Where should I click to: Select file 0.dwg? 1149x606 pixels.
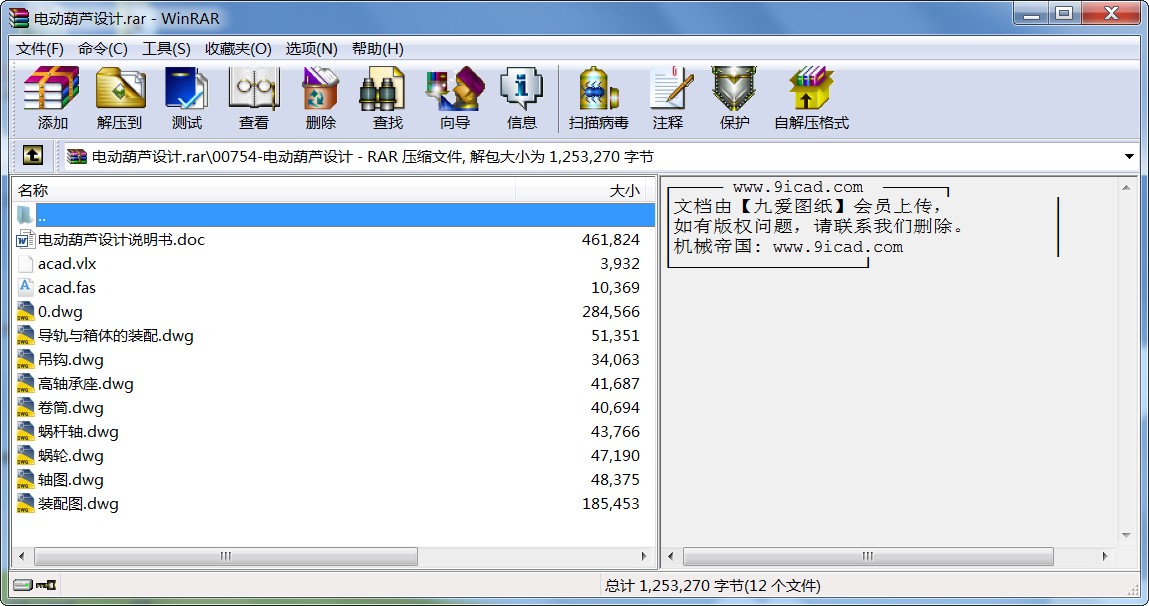click(x=60, y=311)
